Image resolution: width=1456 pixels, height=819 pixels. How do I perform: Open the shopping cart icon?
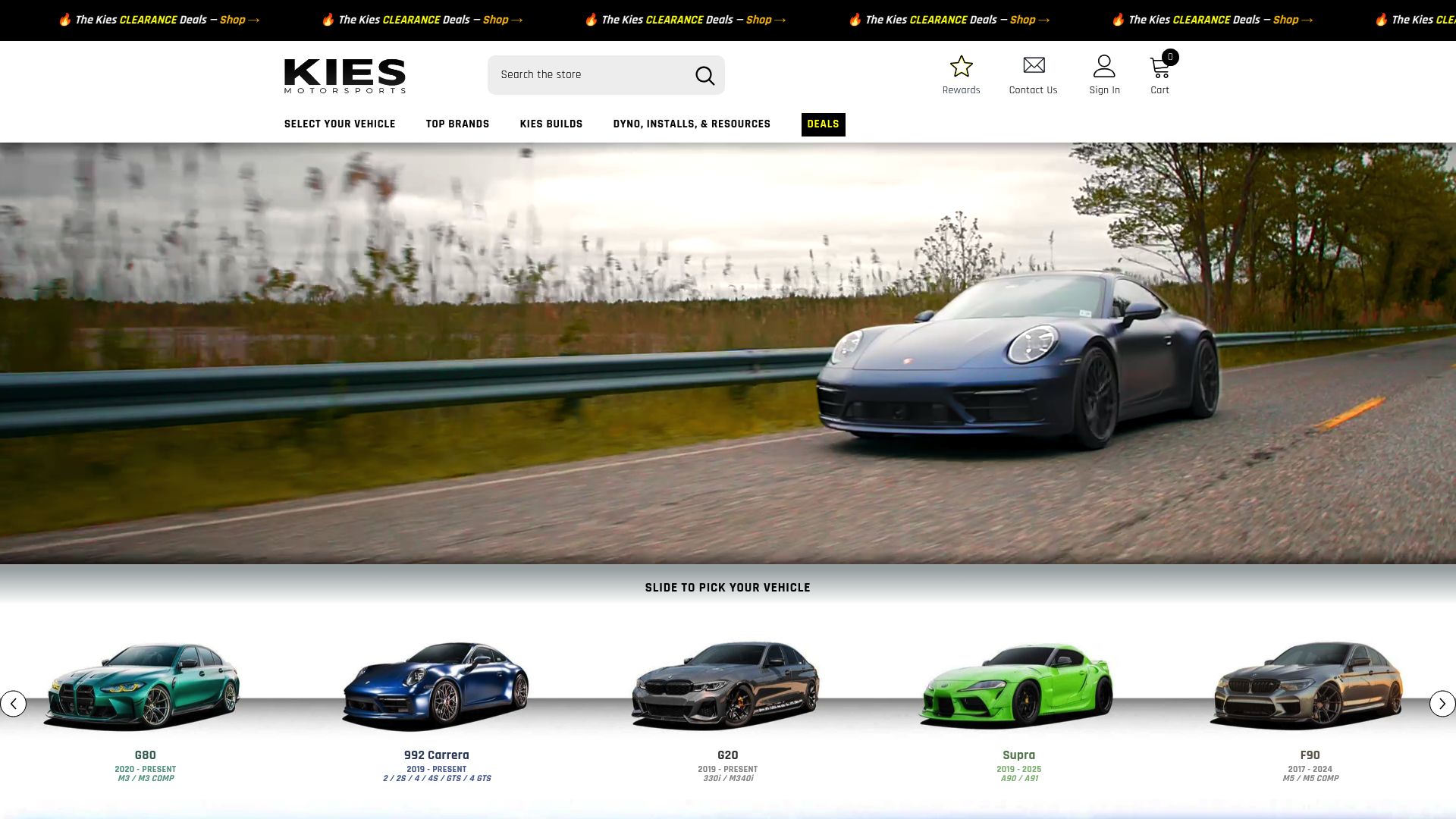[1159, 68]
